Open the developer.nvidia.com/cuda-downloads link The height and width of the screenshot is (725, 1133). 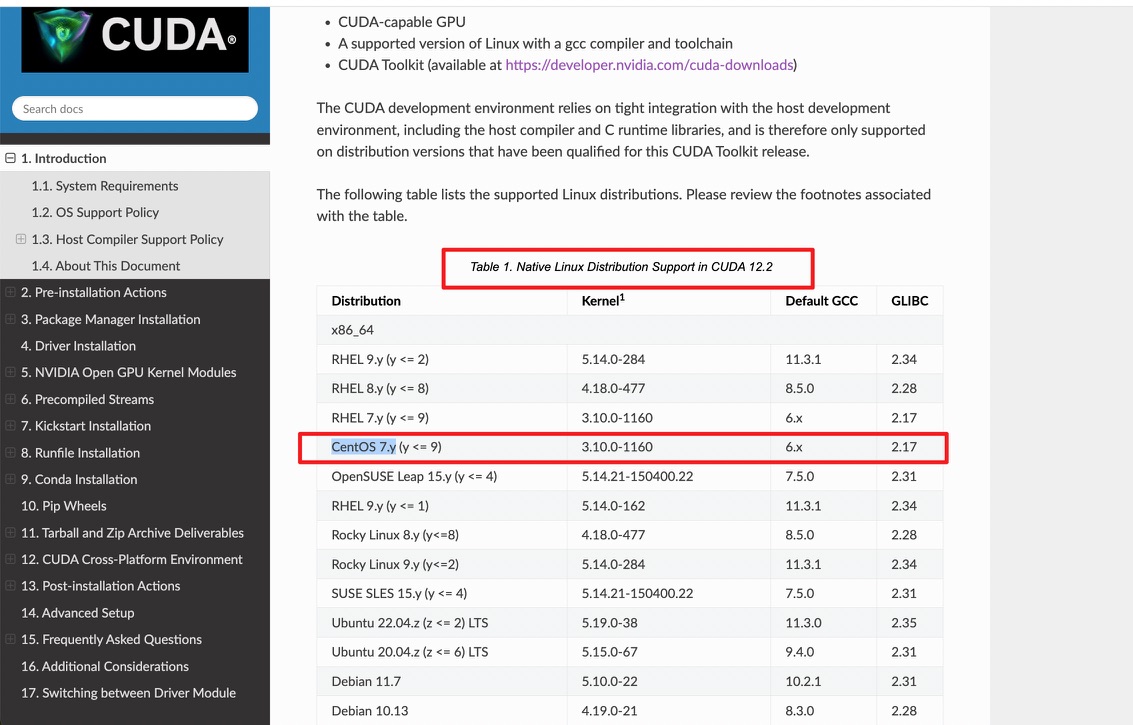[x=649, y=65]
